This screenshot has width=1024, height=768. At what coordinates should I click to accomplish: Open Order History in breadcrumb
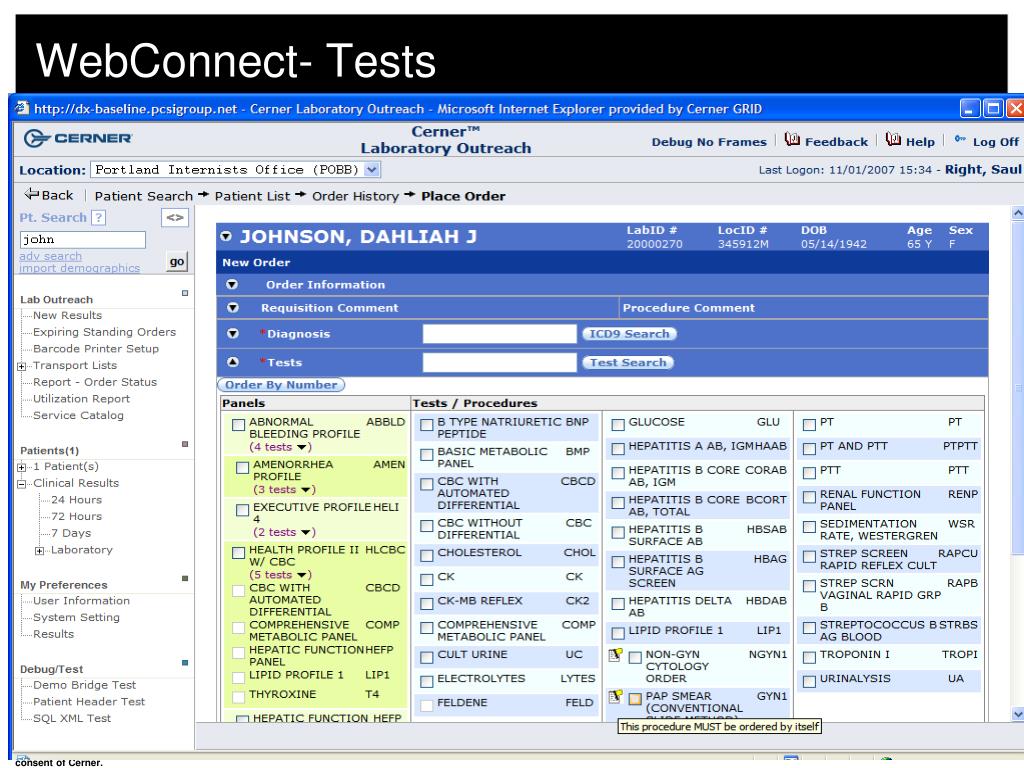355,196
